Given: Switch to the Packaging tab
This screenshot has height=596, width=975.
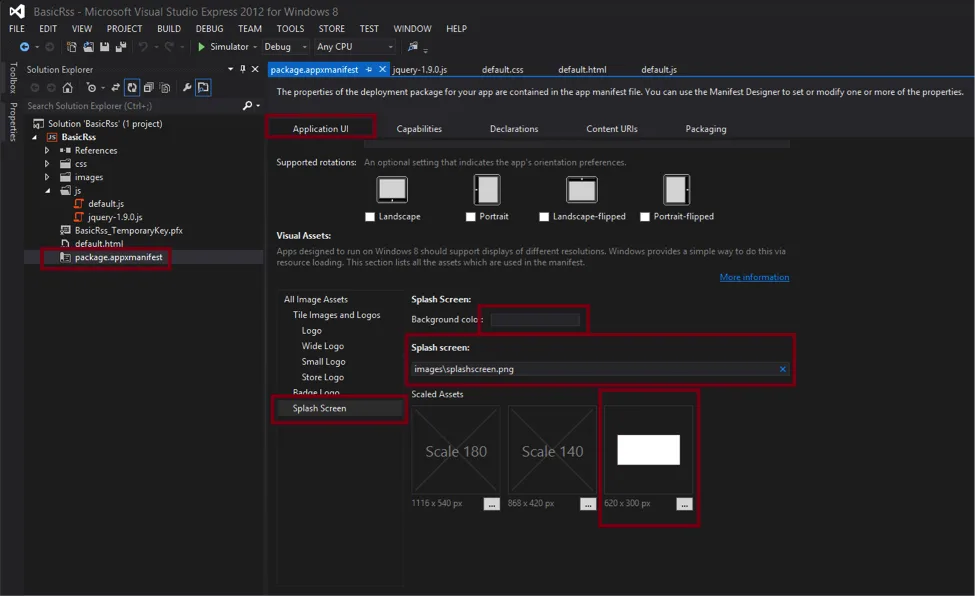Looking at the screenshot, I should [706, 129].
